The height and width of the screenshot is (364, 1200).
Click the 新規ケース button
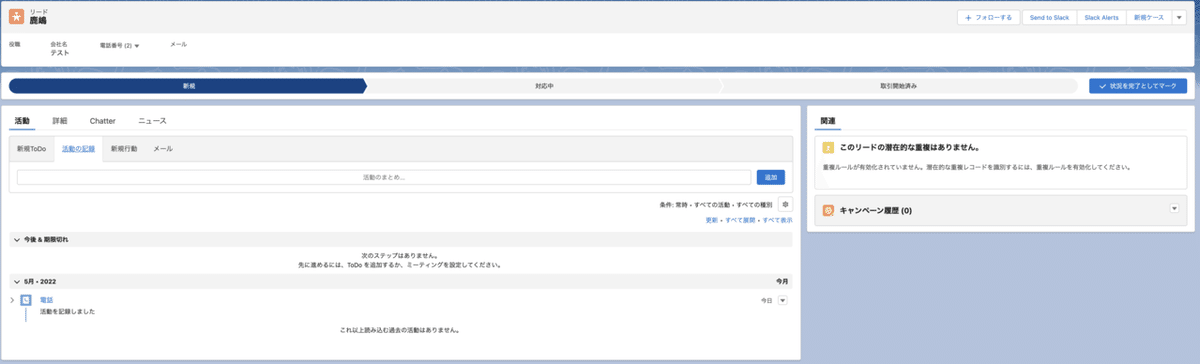(1148, 18)
